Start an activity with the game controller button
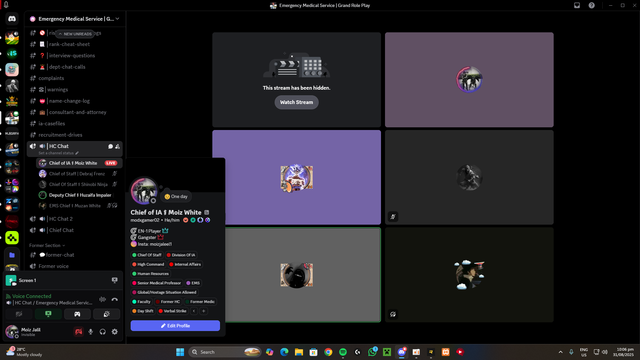 (77, 314)
